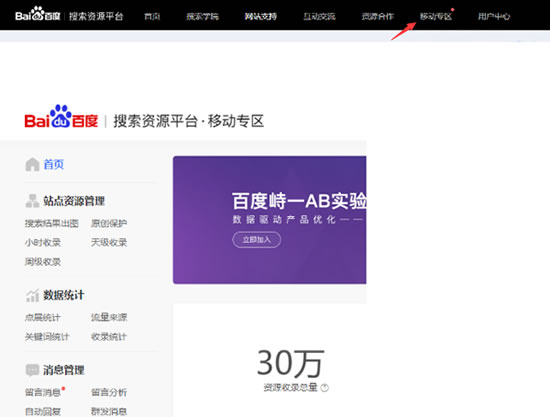Click the 百度峙一AB实验 purple banner
Viewport: 550px width, 417px height.
coord(269,220)
